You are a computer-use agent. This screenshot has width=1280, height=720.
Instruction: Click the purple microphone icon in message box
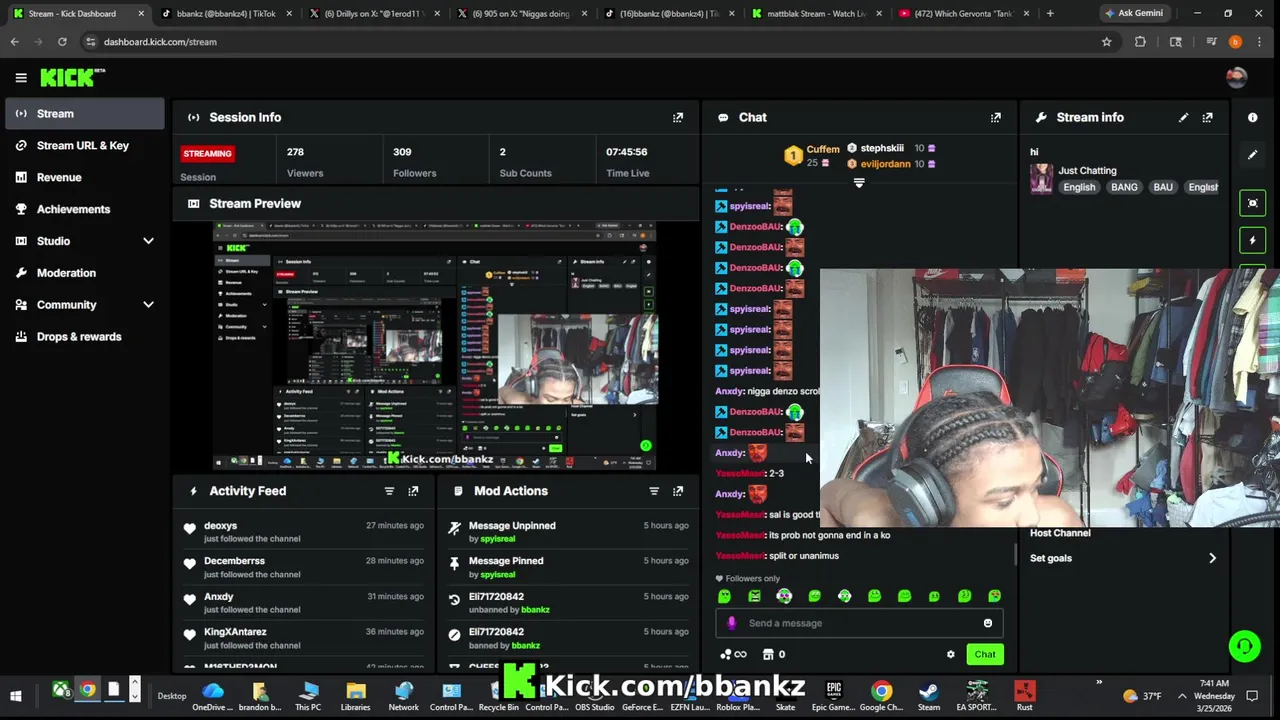coord(732,623)
